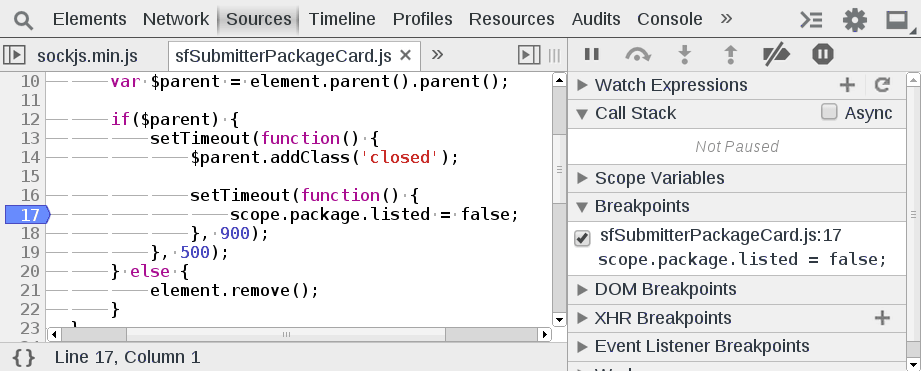Click the sidebar scroll up arrow
The height and width of the screenshot is (371, 921).
click(913, 80)
